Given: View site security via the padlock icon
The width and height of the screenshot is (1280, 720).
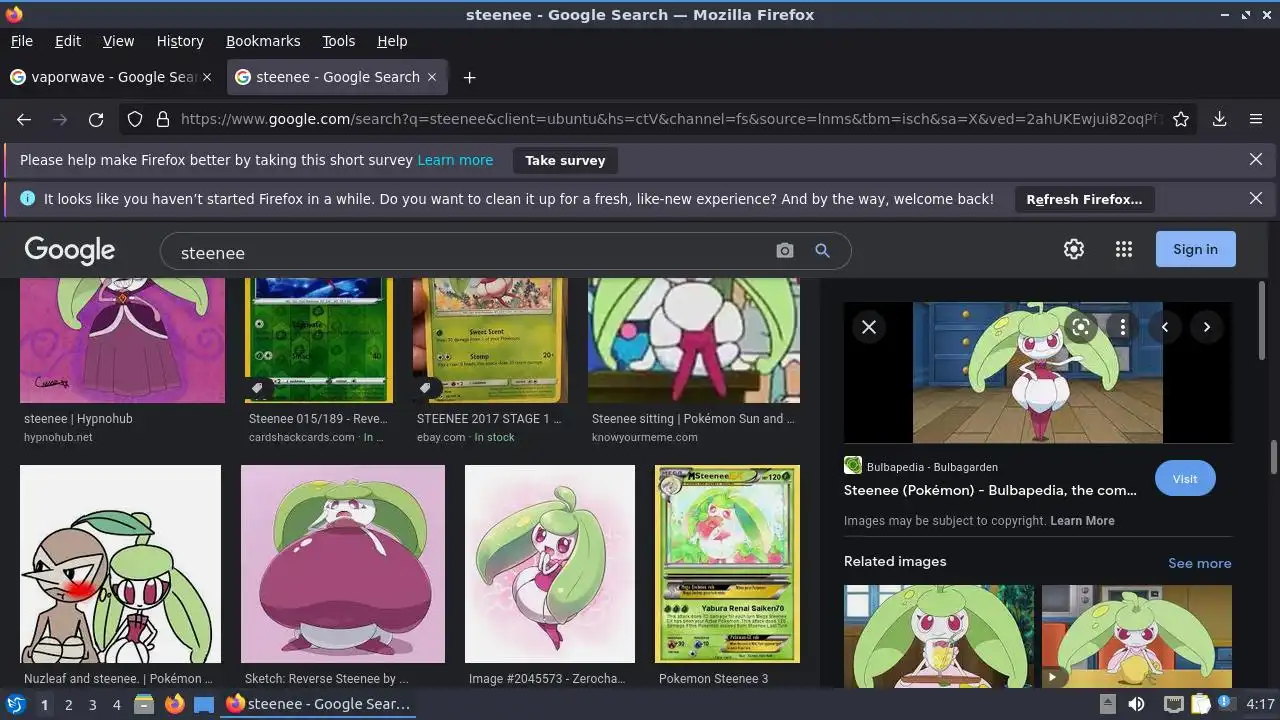Looking at the screenshot, I should pos(162,119).
